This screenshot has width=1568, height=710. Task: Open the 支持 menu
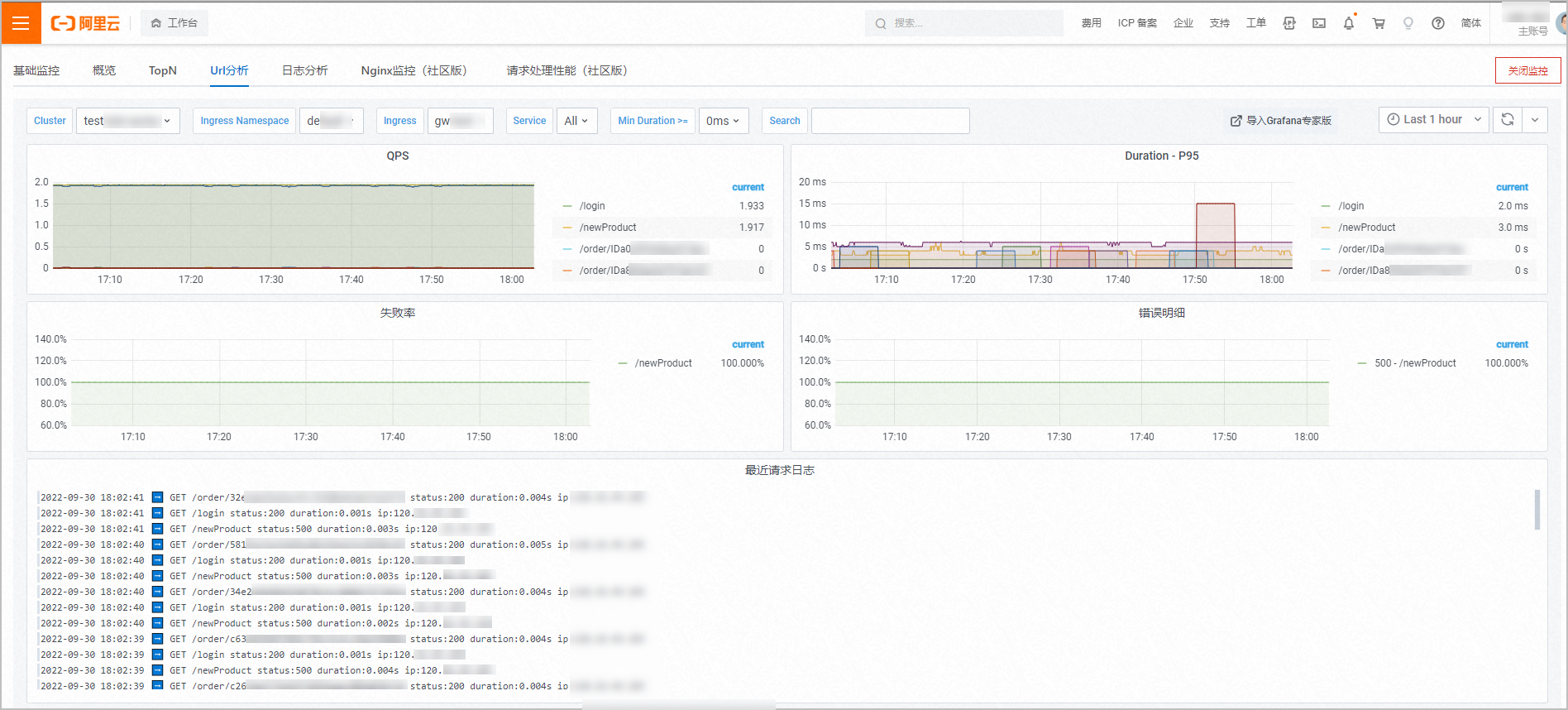pos(1219,23)
